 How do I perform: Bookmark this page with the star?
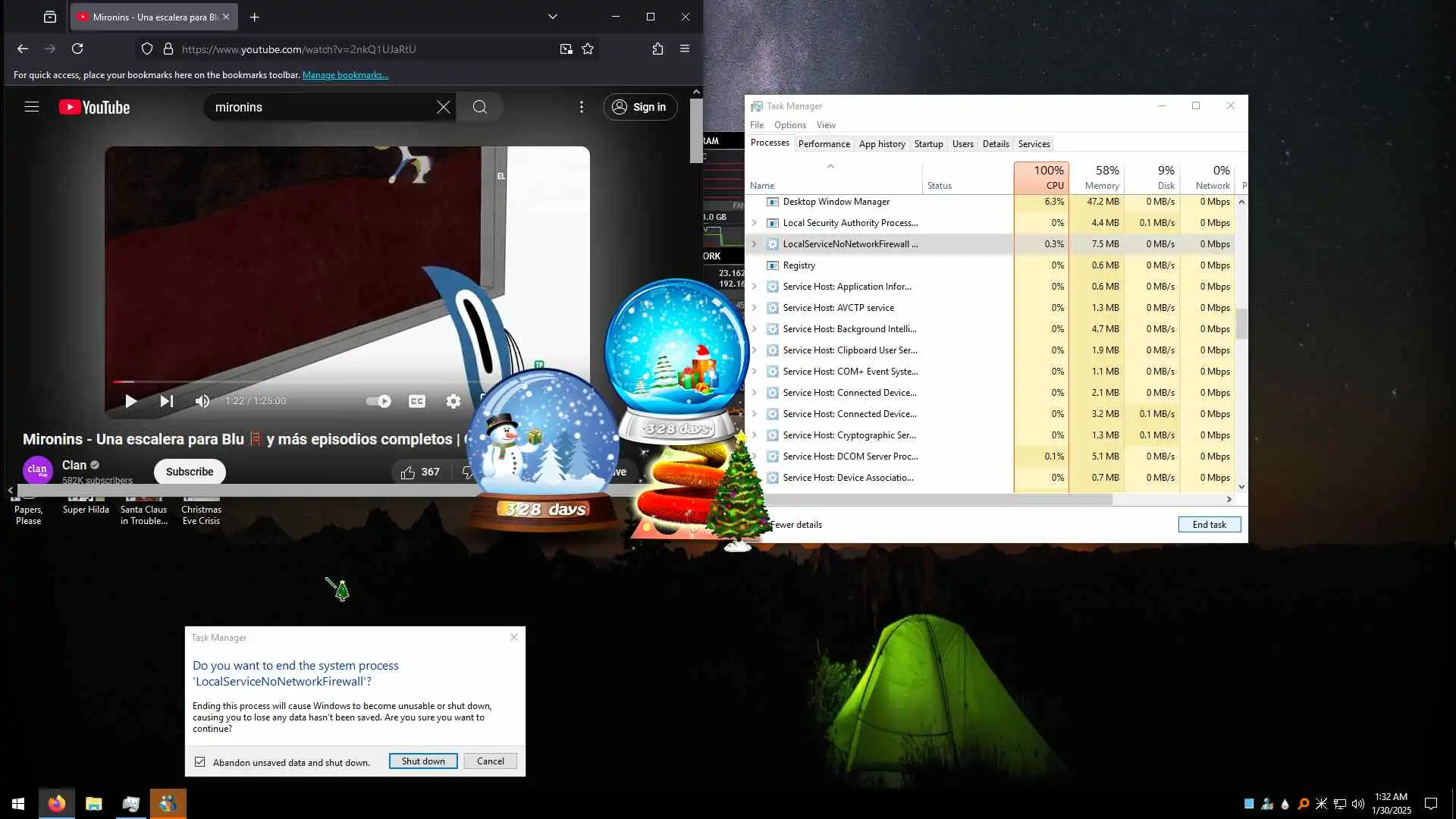coord(588,49)
